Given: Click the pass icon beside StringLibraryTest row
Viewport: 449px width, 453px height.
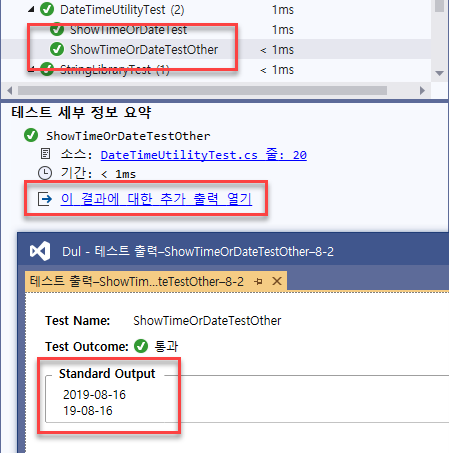Looking at the screenshot, I should click(47, 69).
